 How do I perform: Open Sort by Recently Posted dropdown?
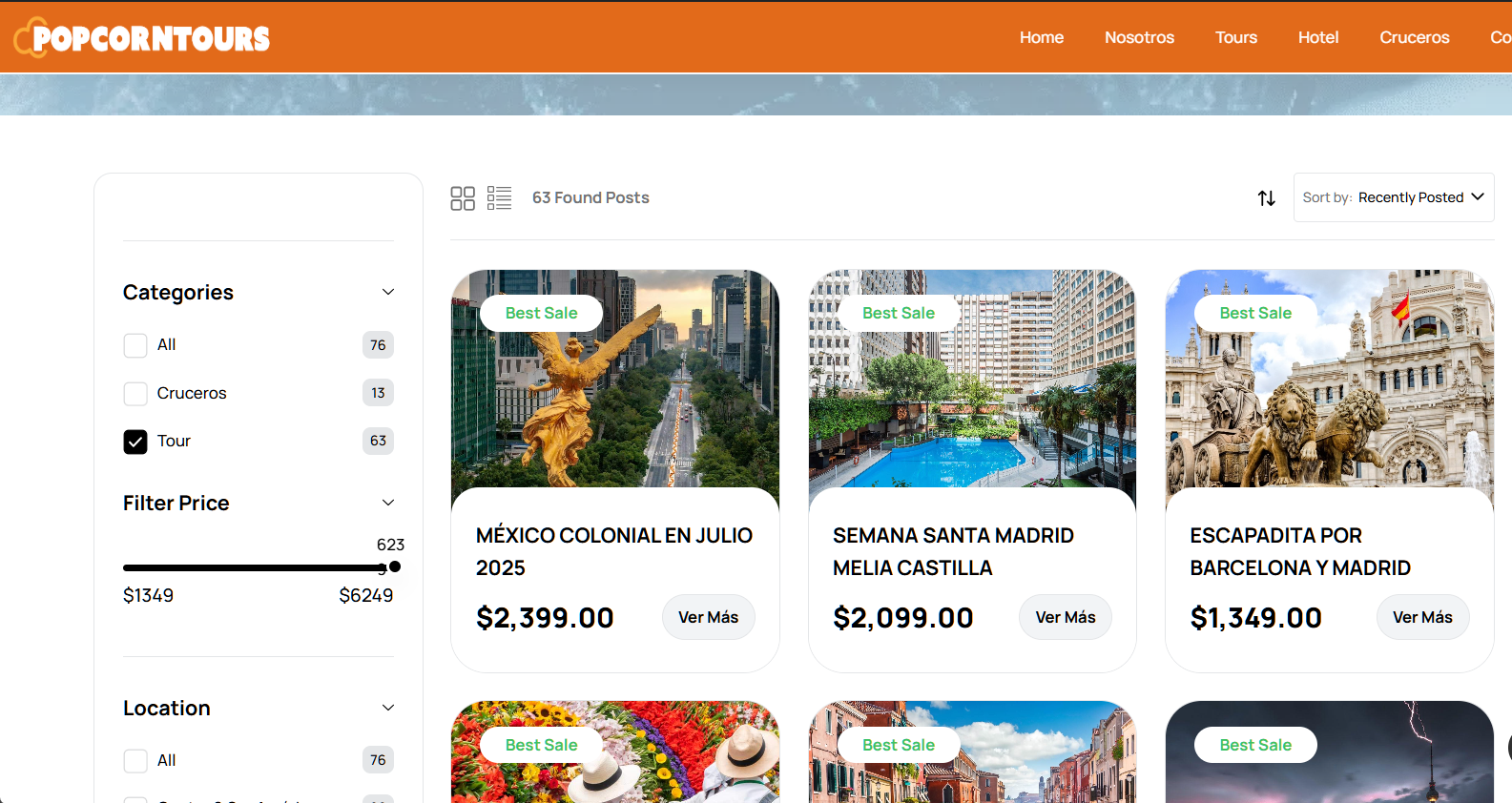pos(1393,197)
